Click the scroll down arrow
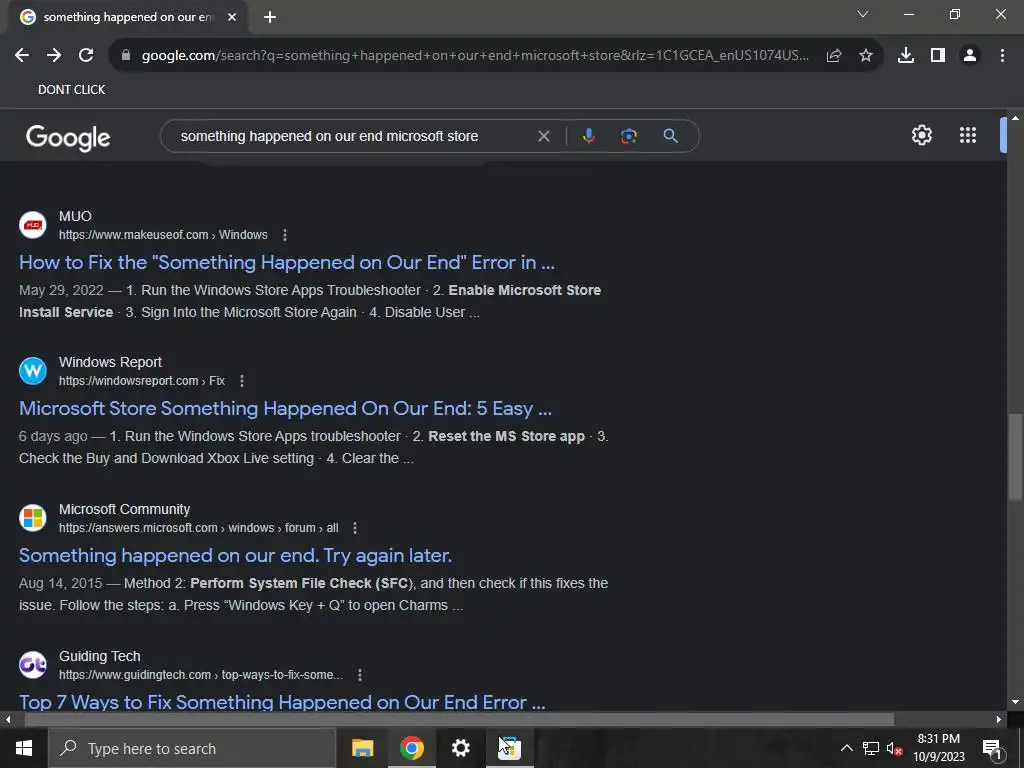The width and height of the screenshot is (1024, 768). [x=1015, y=702]
